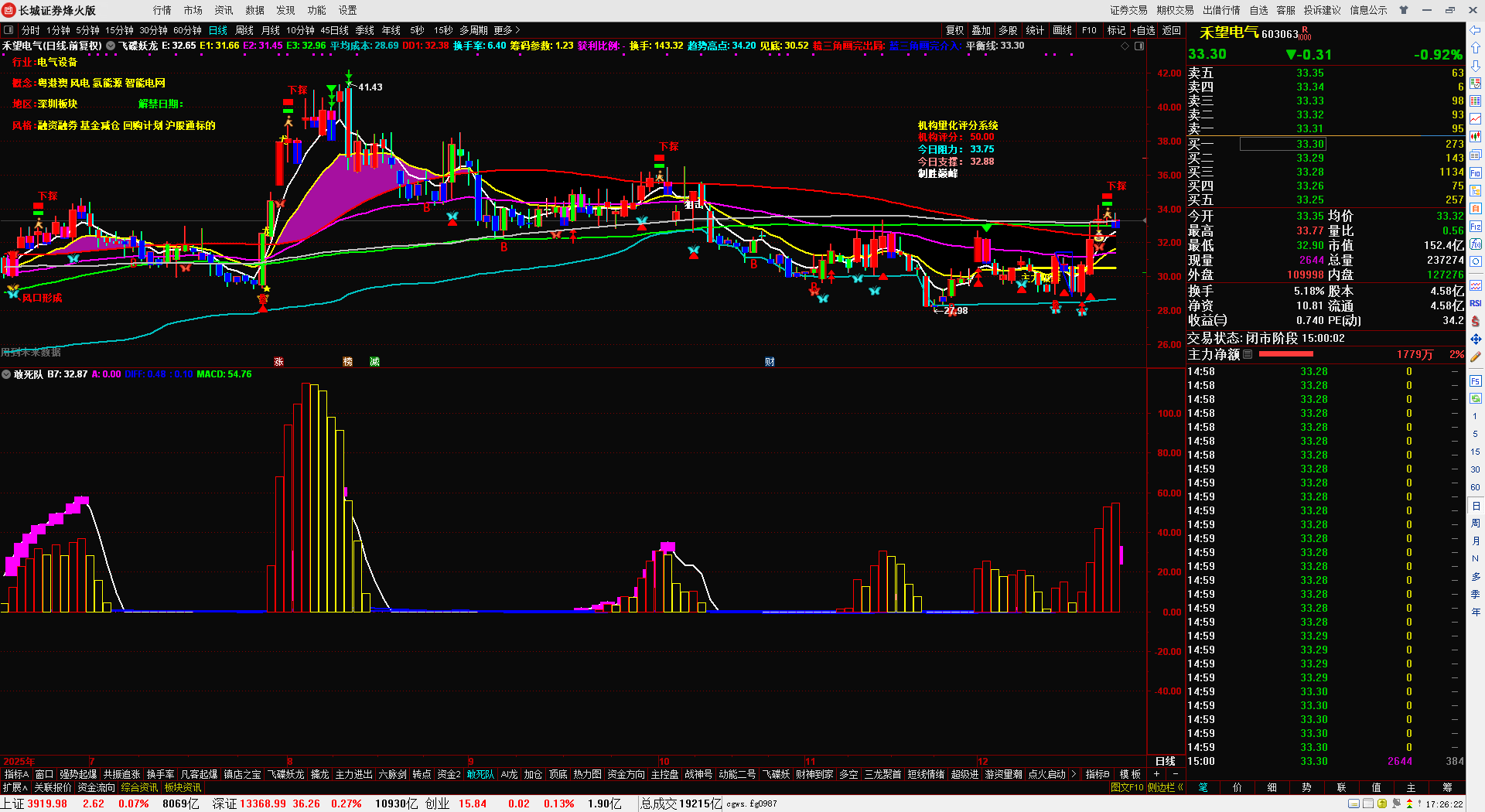Click the minus button to remove indicator pane
The width and height of the screenshot is (1485, 812).
[x=1176, y=774]
